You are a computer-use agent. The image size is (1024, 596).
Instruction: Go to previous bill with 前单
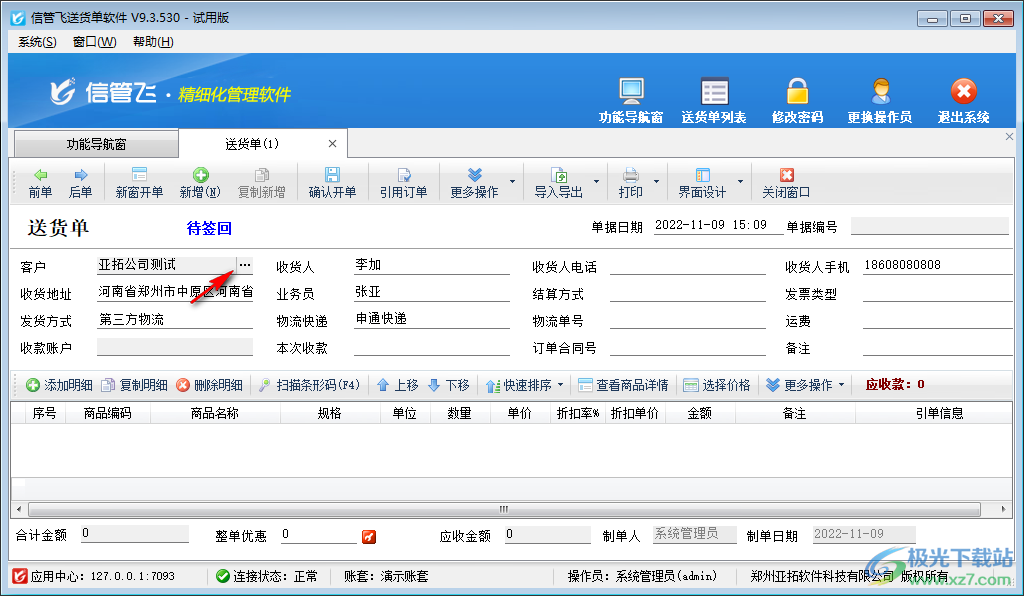pos(40,183)
